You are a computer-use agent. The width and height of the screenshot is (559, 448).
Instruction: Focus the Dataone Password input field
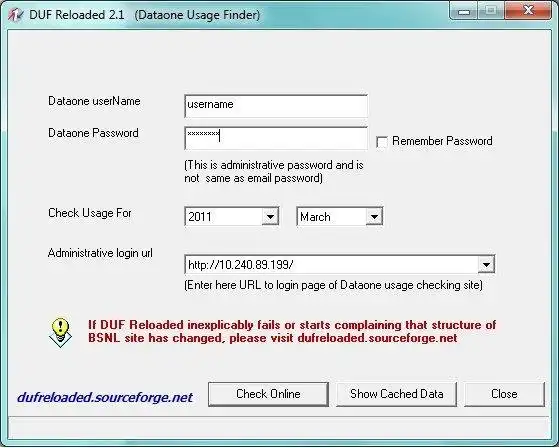276,138
